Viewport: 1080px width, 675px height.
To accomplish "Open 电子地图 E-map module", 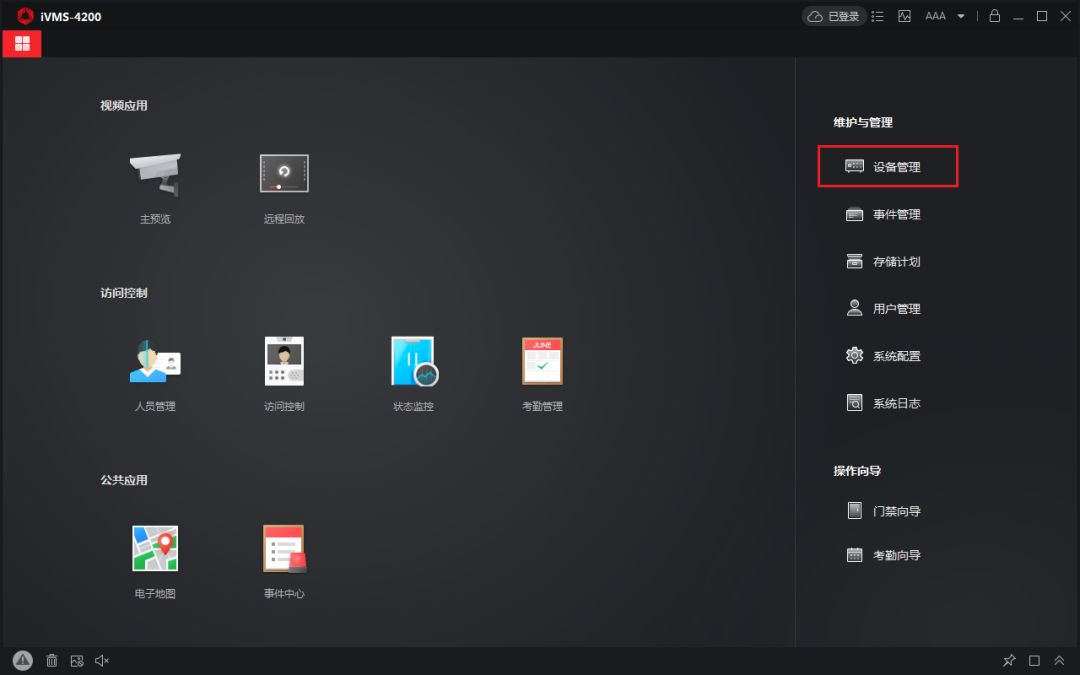I will [x=155, y=549].
